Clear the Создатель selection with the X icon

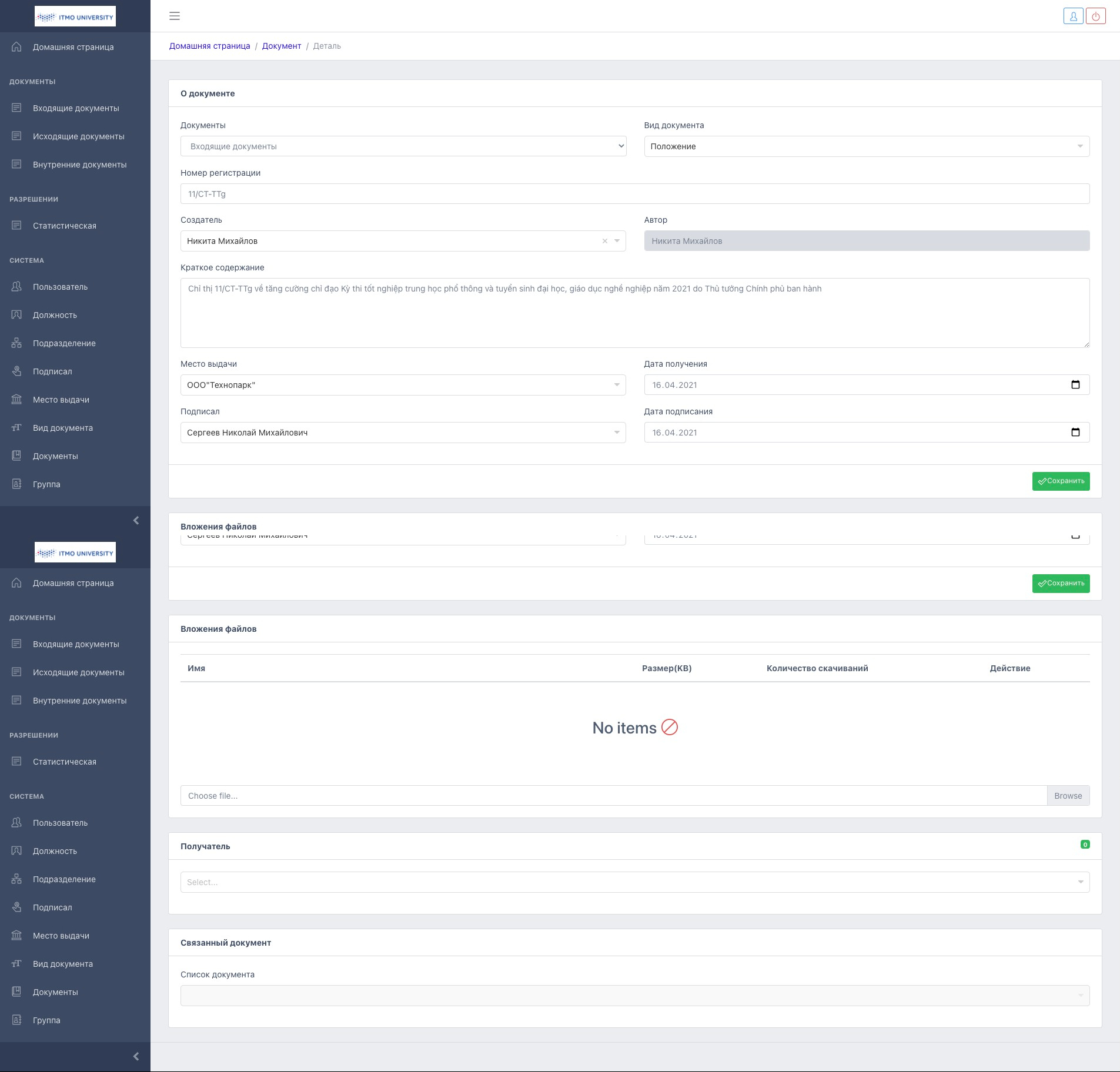[x=604, y=241]
